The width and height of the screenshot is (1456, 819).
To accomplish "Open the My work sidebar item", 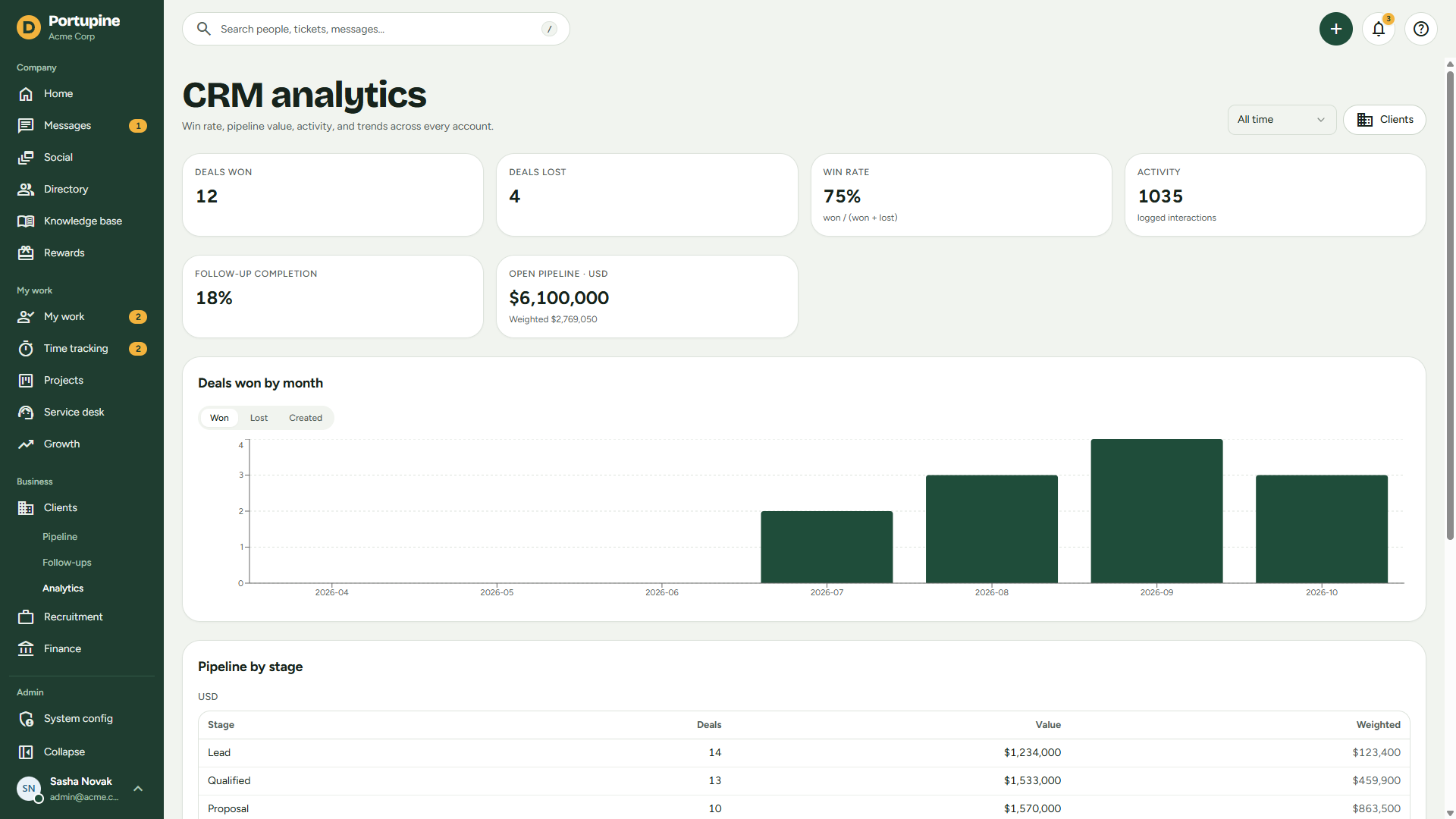I will 82,316.
